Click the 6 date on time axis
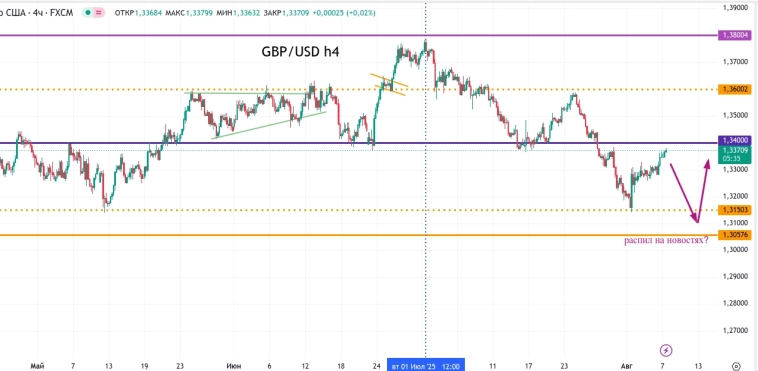758x371 pixels. tap(269, 366)
